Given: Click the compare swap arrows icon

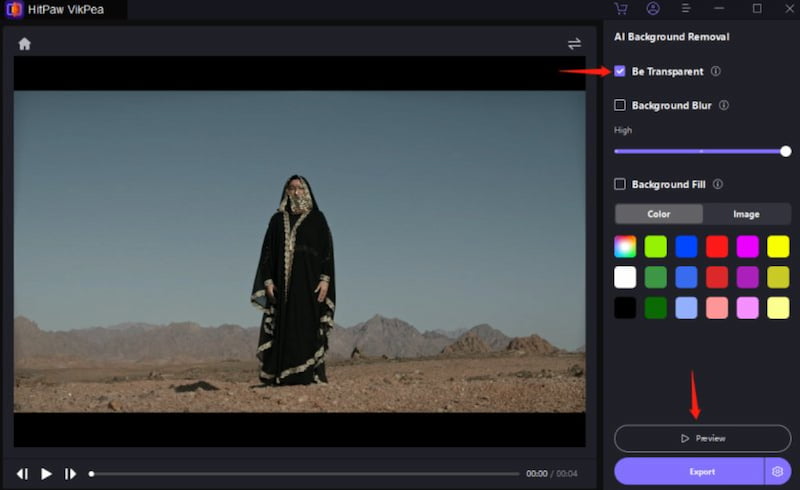Looking at the screenshot, I should [574, 44].
